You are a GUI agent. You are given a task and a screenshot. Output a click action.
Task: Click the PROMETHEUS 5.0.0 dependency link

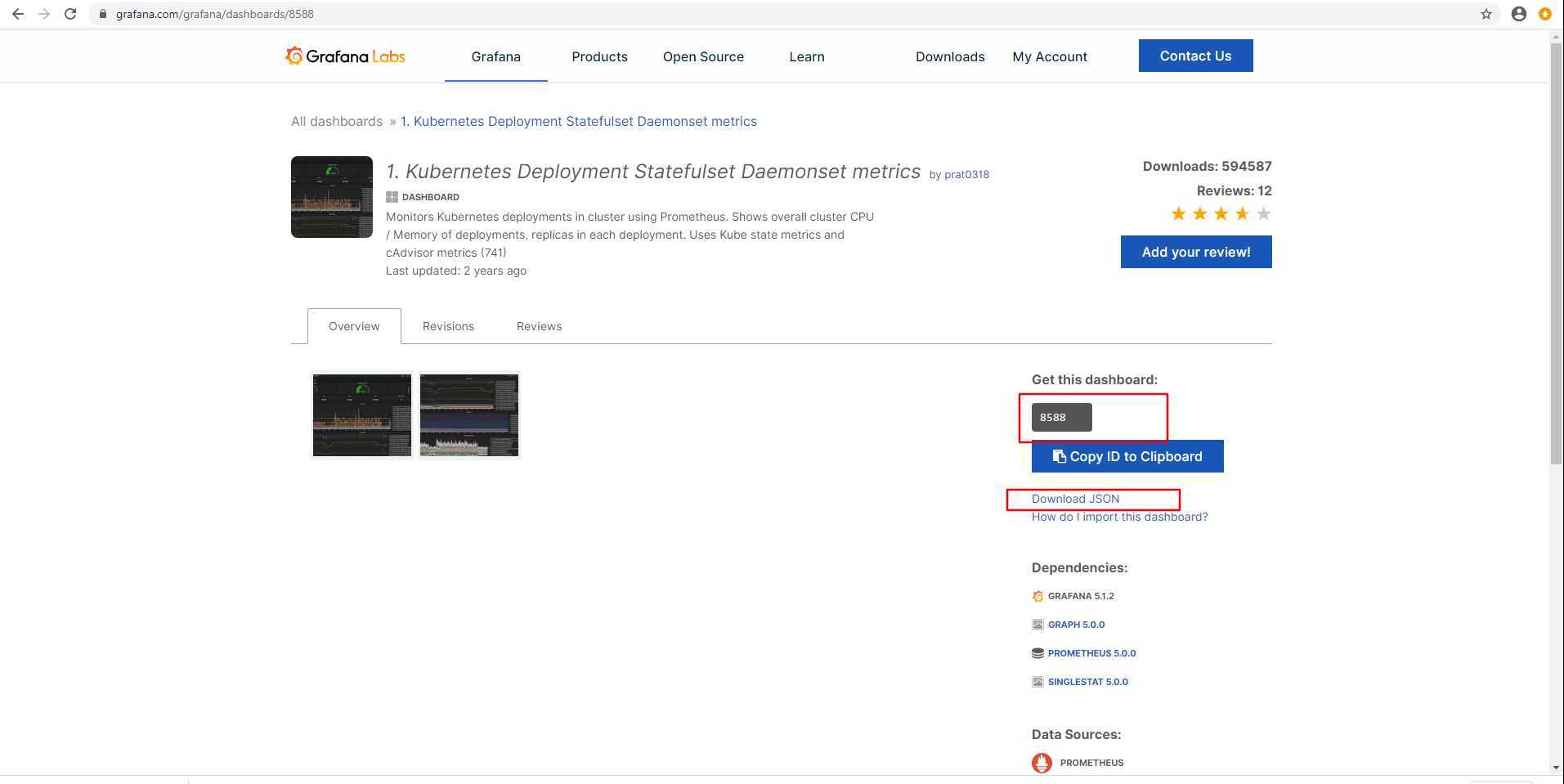[1091, 653]
